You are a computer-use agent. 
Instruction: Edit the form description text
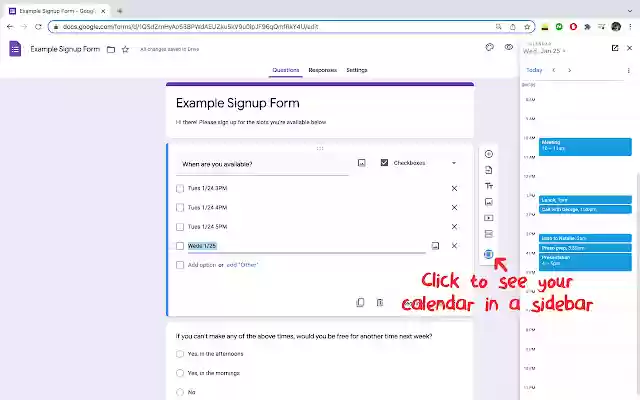(x=251, y=122)
